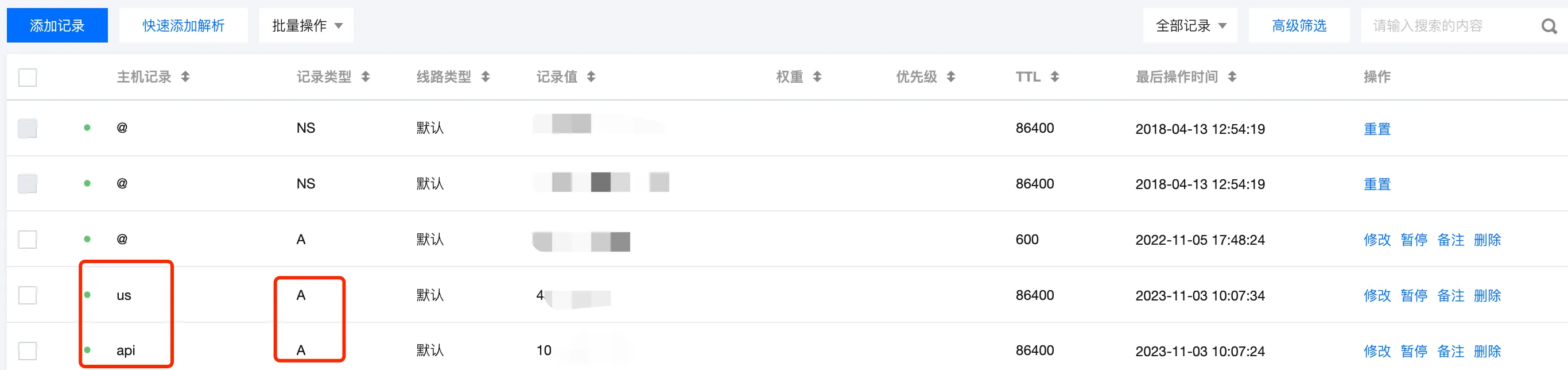Sort by 权重 column arrows
This screenshot has height=370, width=1568.
click(817, 77)
